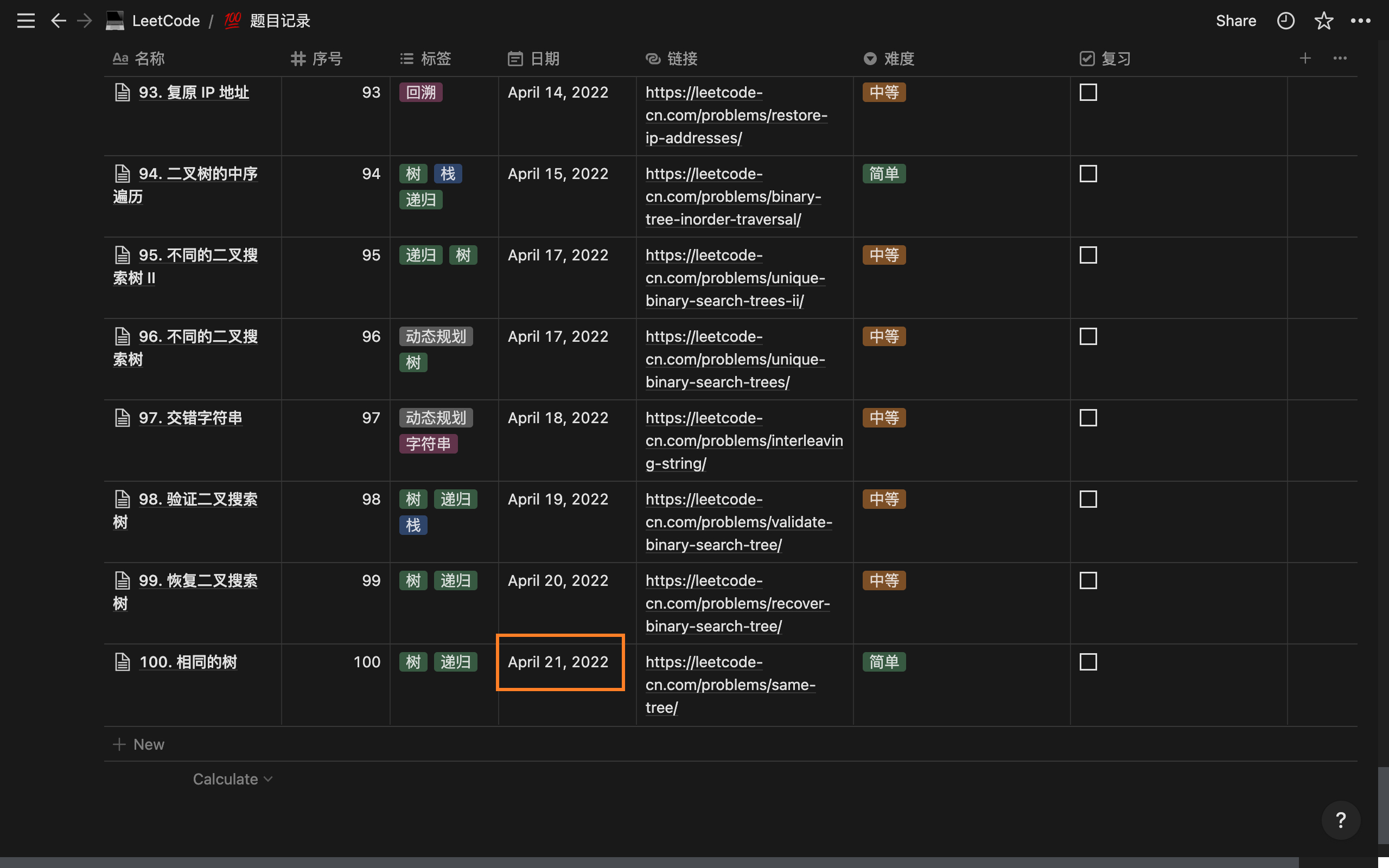Image resolution: width=1389 pixels, height=868 pixels.
Task: Select the date April 14, 2022 cell
Action: (x=567, y=116)
